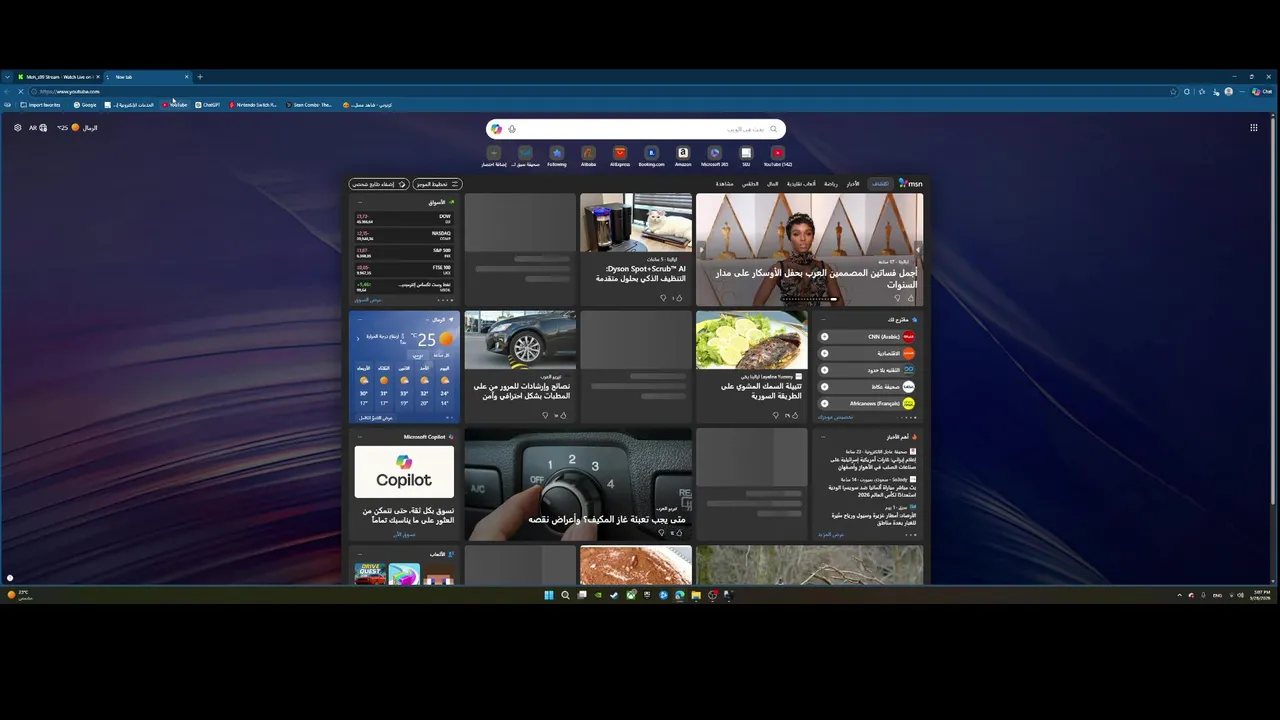Open tab list dropdown arrow
This screenshot has width=1280, height=720.
click(x=7, y=77)
